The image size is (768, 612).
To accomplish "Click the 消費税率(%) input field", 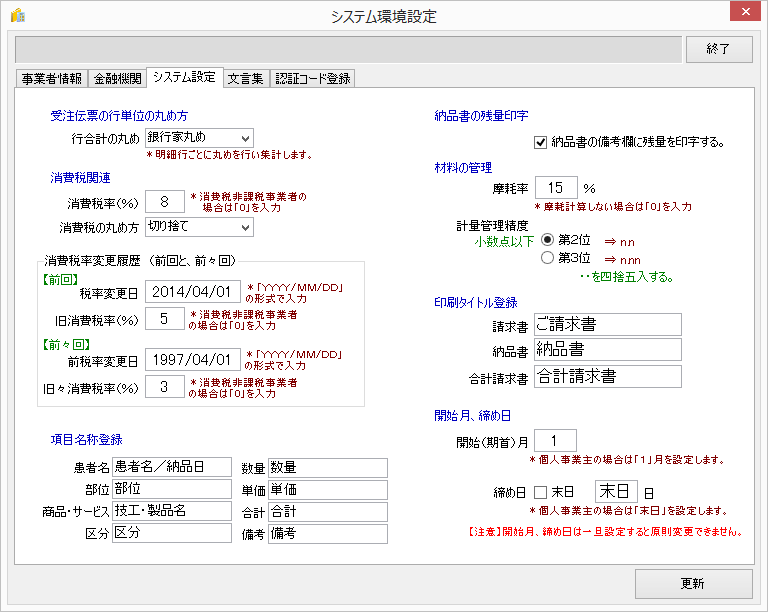I will point(165,202).
